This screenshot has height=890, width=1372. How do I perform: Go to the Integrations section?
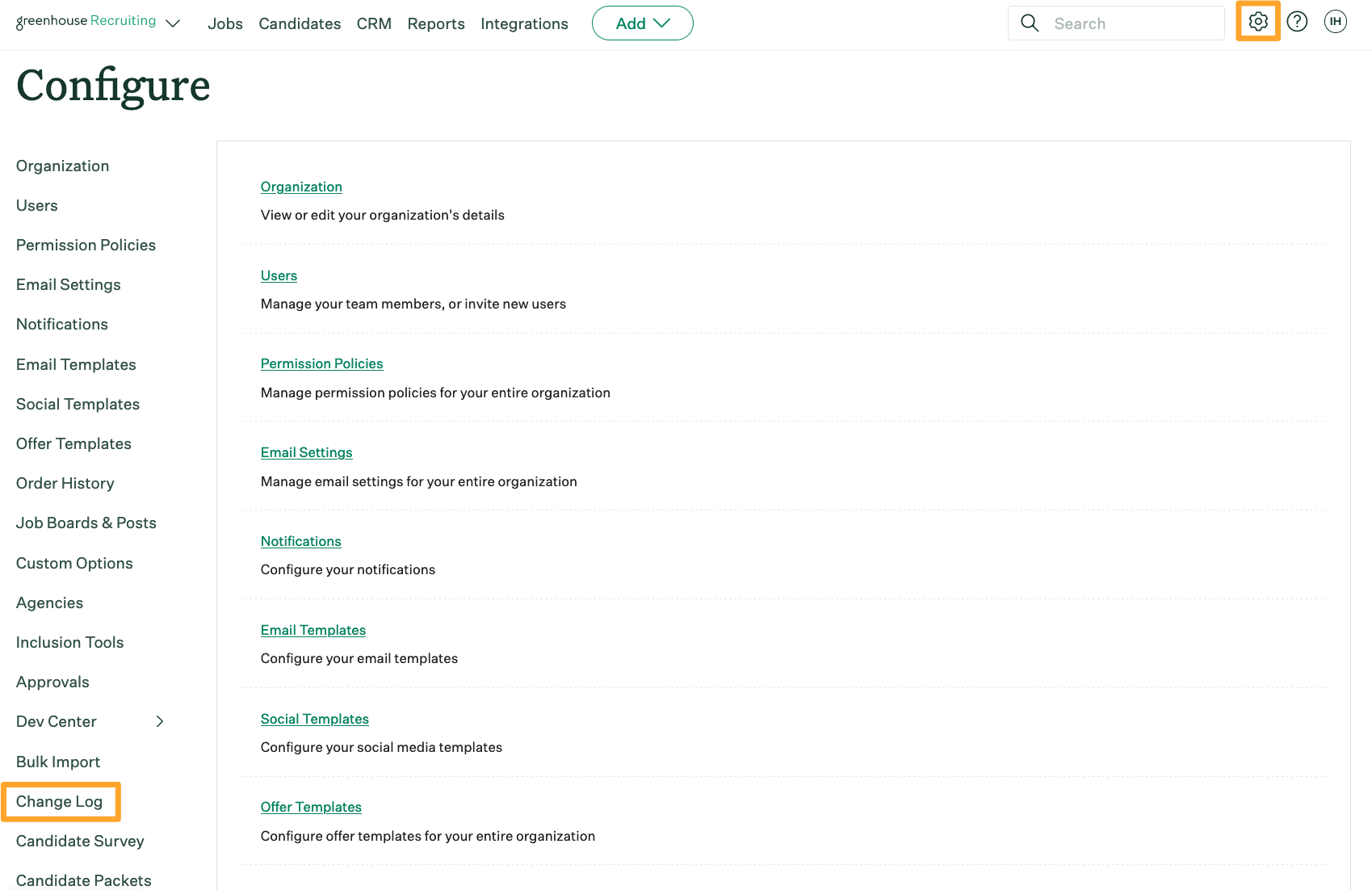coord(523,23)
